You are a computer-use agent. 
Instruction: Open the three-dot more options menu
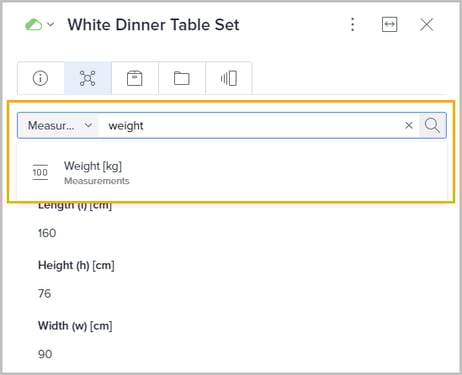point(352,25)
